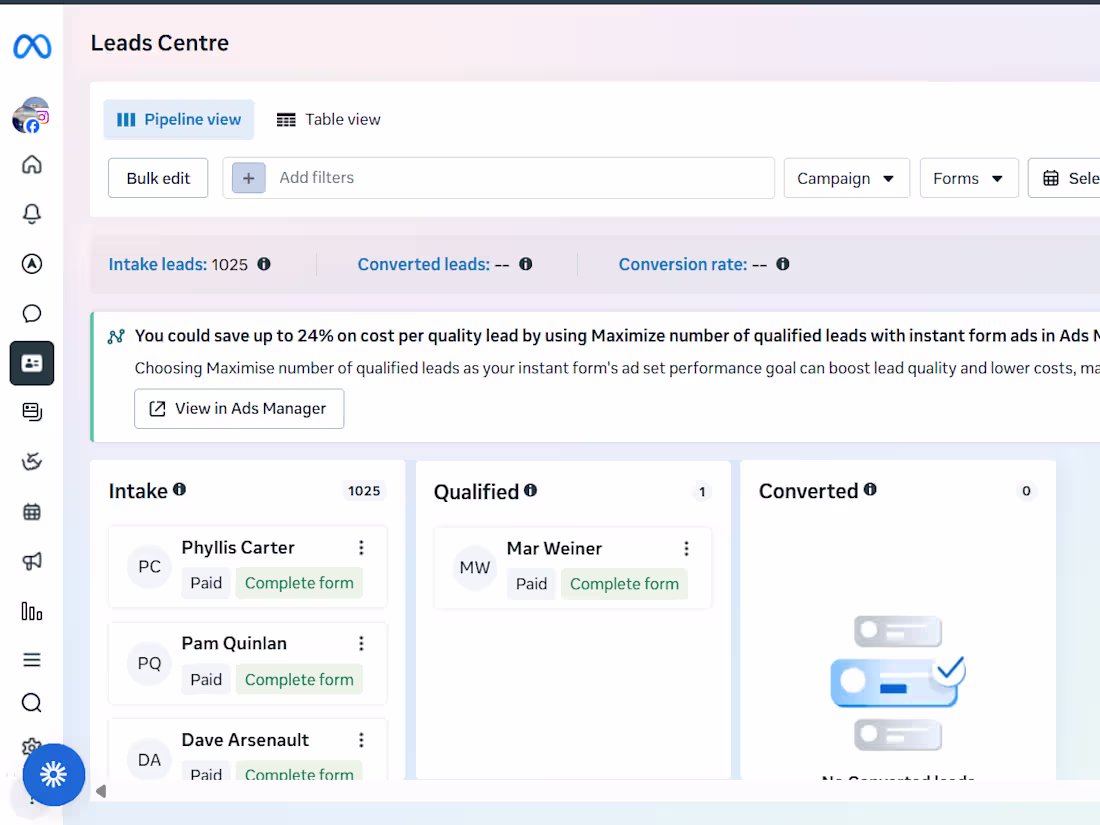The height and width of the screenshot is (825, 1100).
Task: Click the Qualified count badge 1
Action: 702,492
